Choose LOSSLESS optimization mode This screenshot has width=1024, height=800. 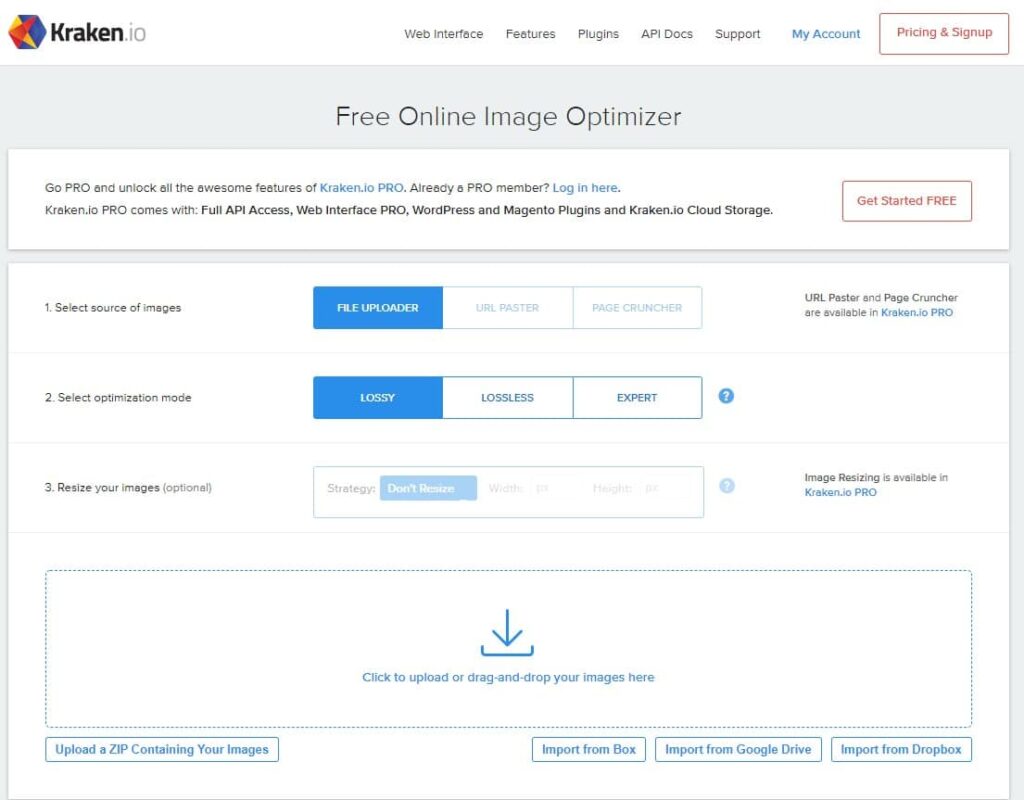(x=507, y=397)
